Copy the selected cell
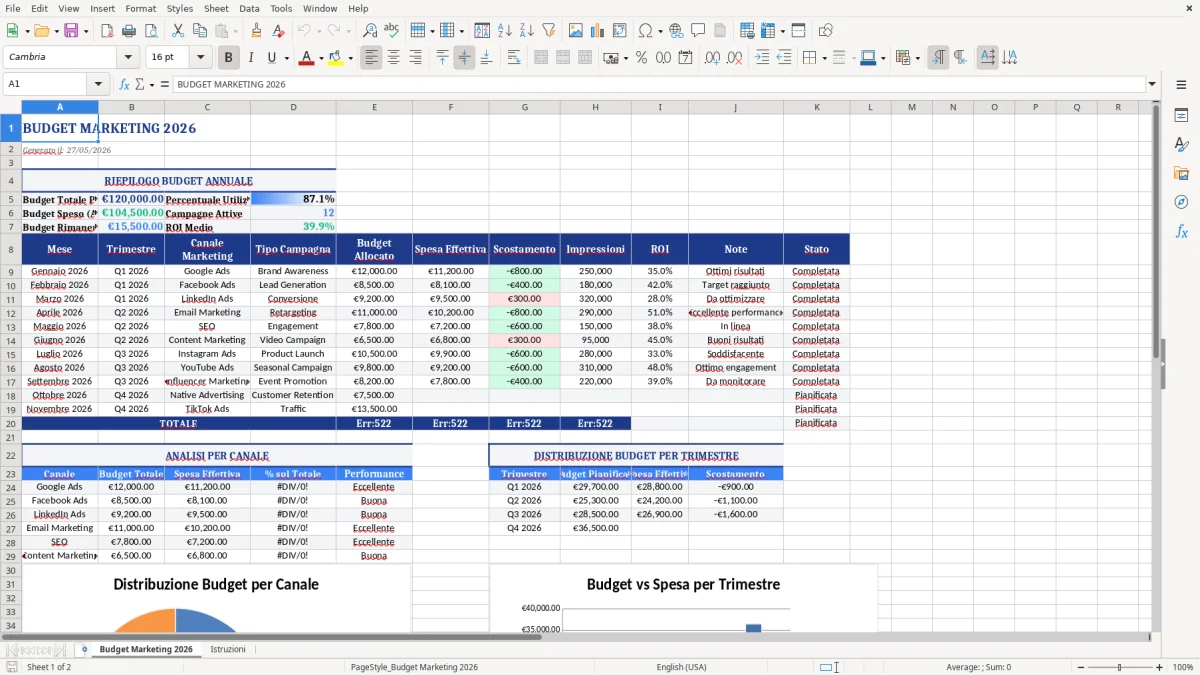Screen dimensions: 1200x675 (200, 31)
